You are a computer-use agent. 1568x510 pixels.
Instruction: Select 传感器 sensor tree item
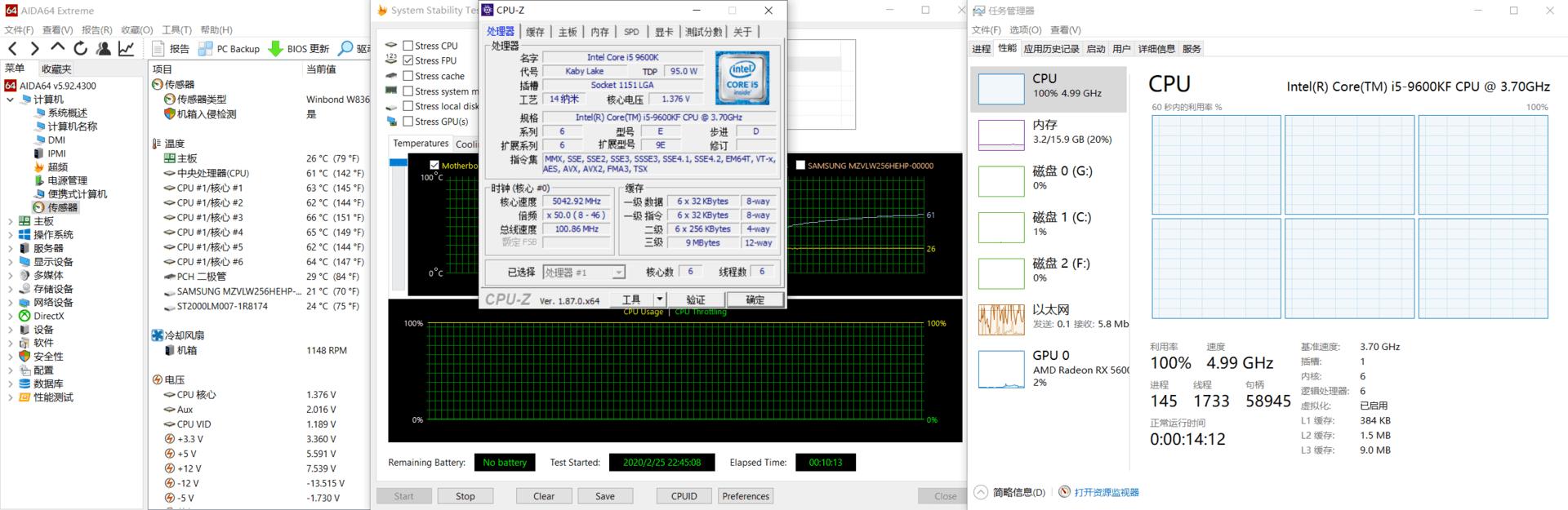62,207
